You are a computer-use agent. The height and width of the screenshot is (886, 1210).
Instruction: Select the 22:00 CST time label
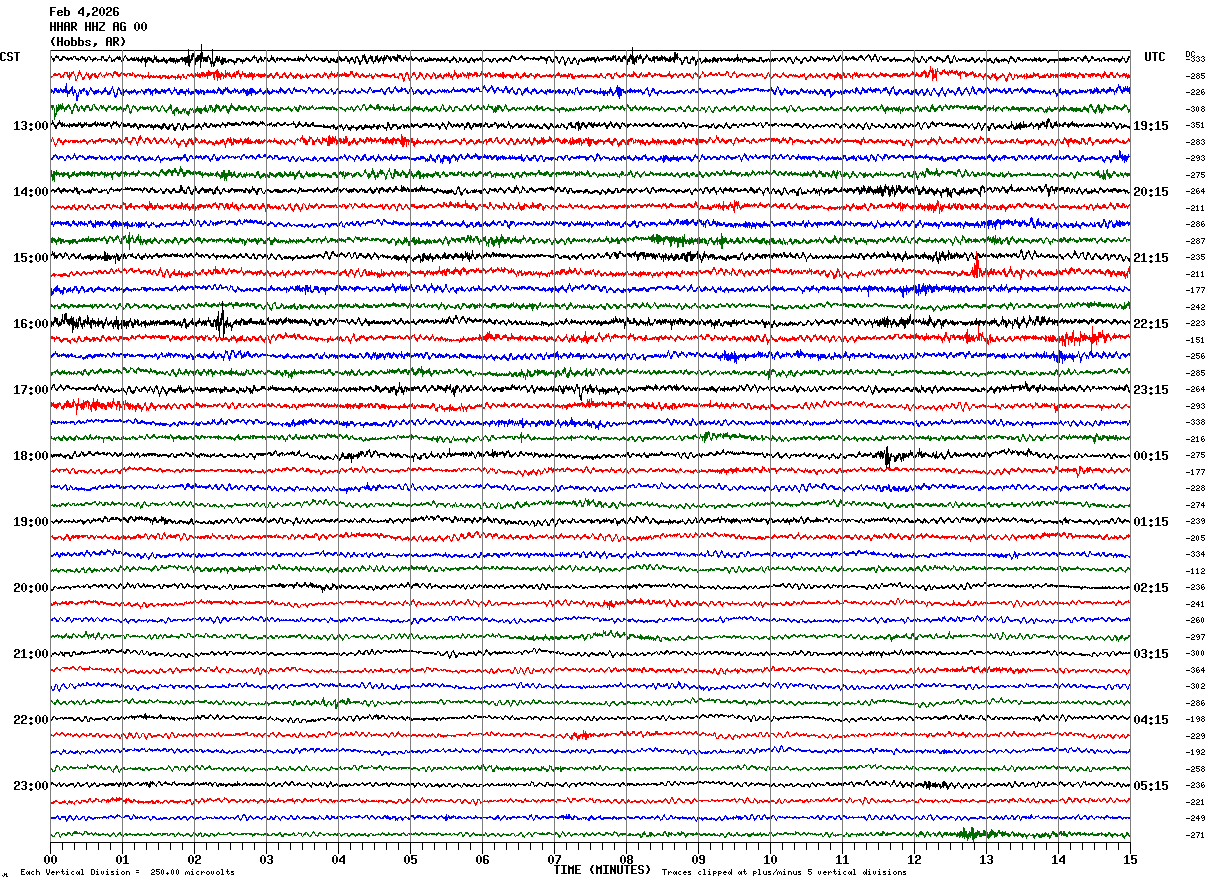pyautogui.click(x=31, y=720)
